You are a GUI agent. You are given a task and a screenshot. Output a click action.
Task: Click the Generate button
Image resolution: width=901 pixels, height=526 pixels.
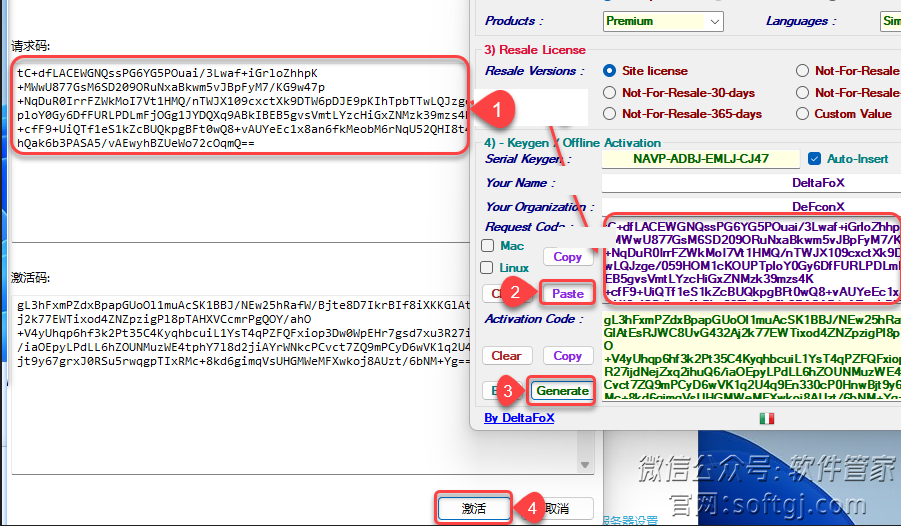563,391
